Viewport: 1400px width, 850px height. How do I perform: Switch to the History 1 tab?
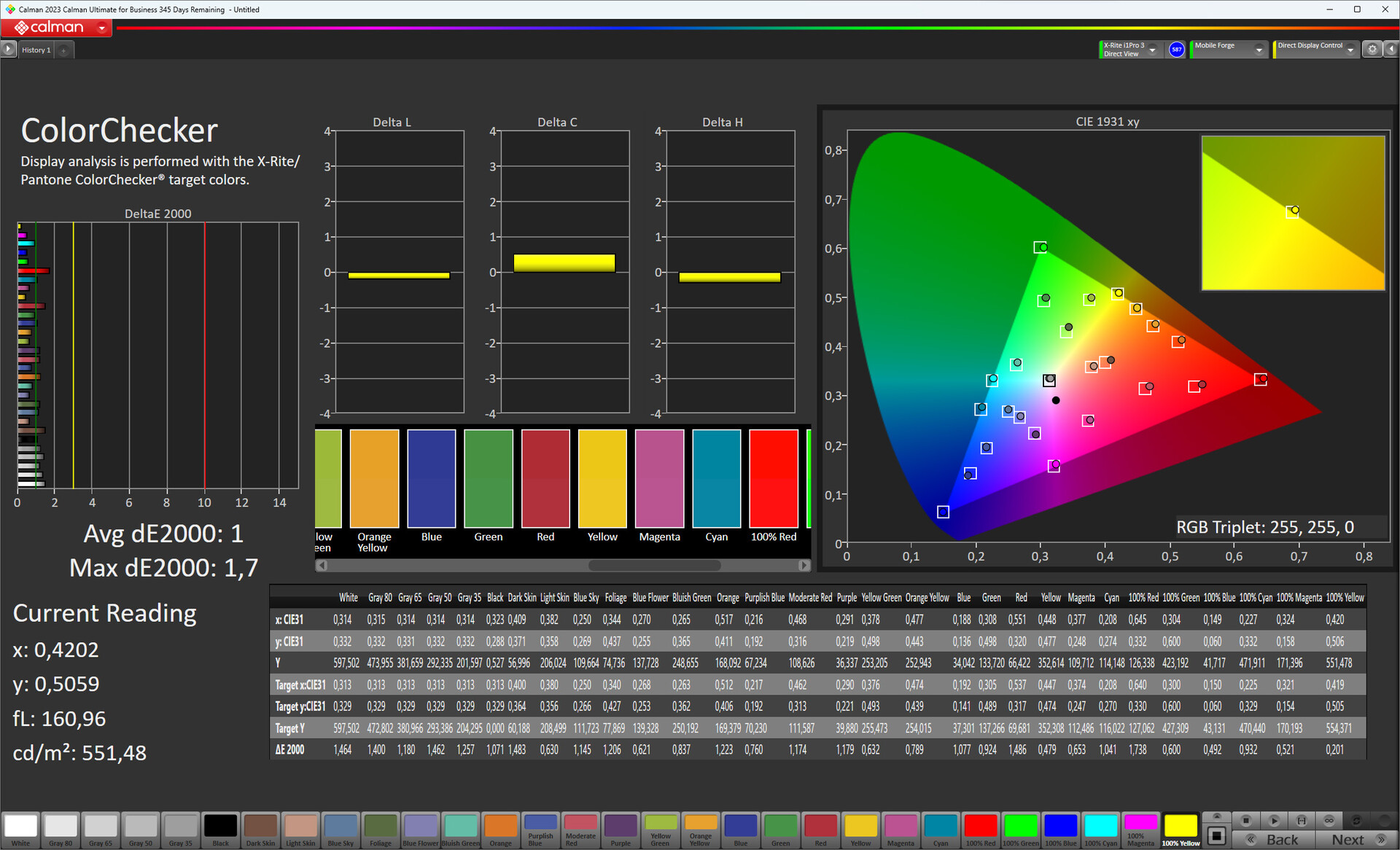click(36, 50)
